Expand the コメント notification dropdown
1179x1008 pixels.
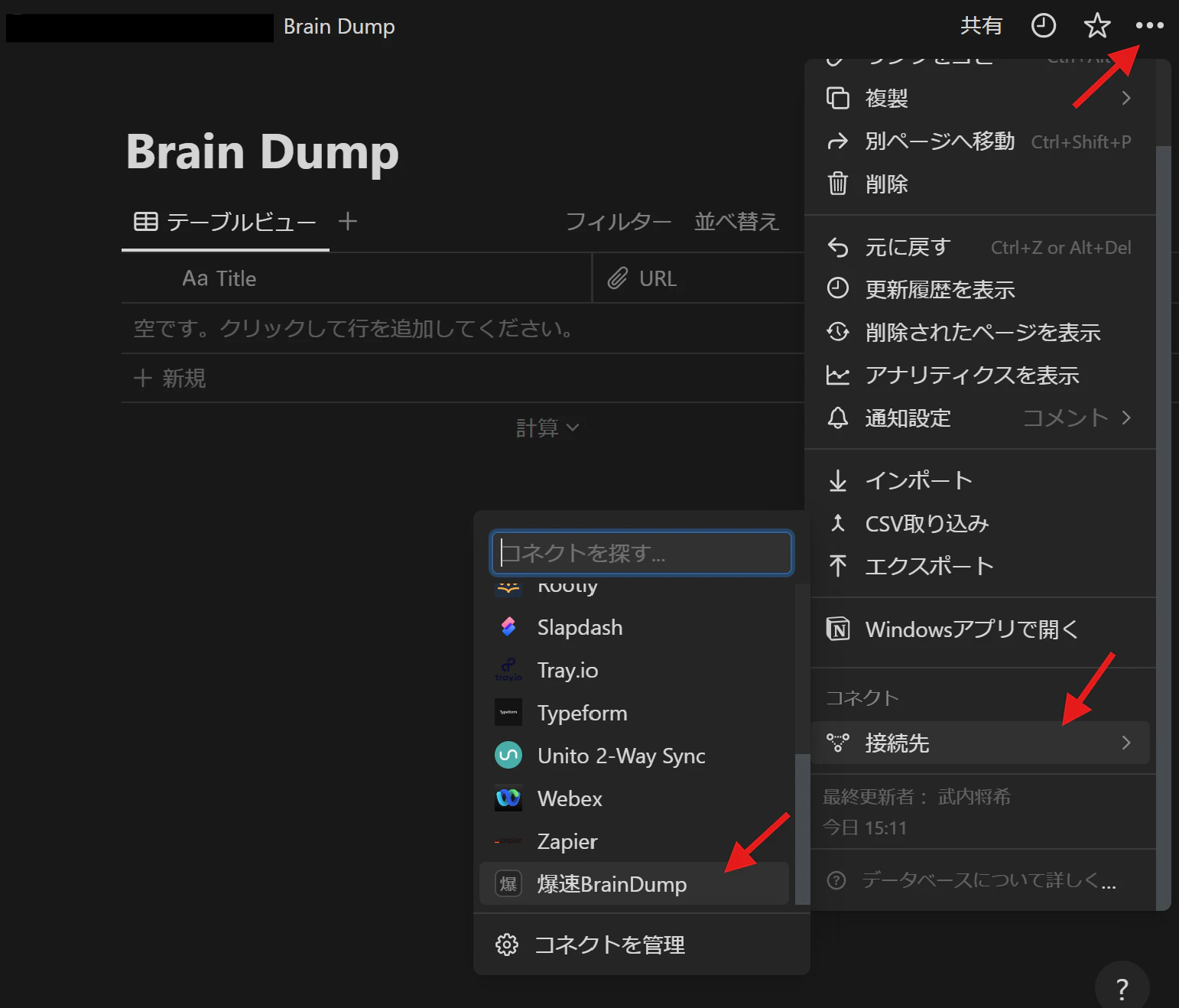tap(1077, 418)
